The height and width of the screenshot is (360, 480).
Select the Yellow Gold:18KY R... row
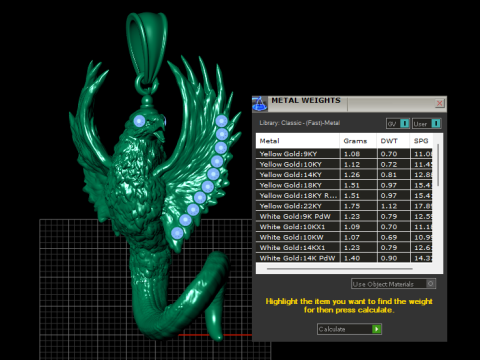[x=344, y=195]
